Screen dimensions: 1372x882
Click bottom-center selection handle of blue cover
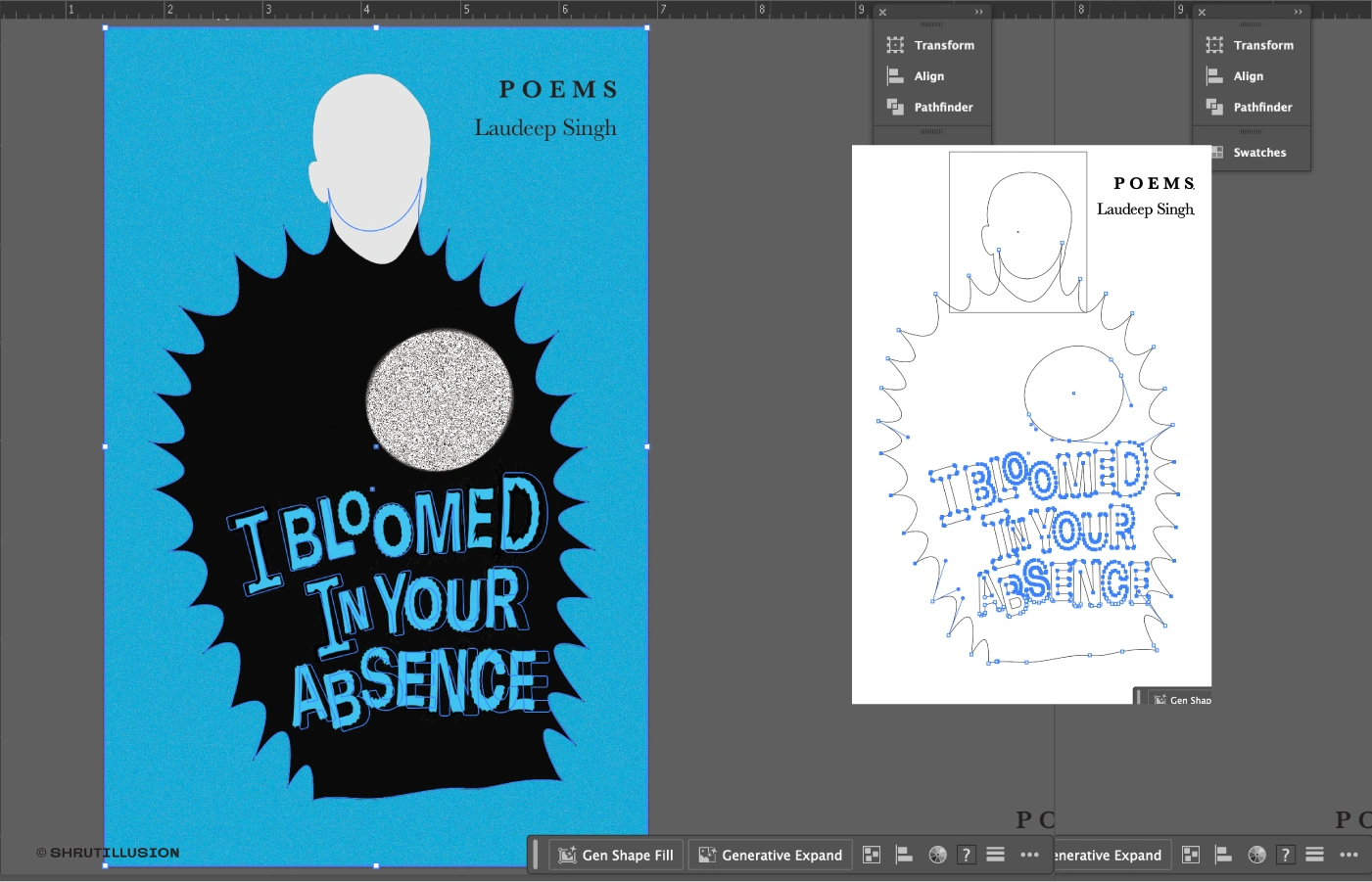click(376, 865)
